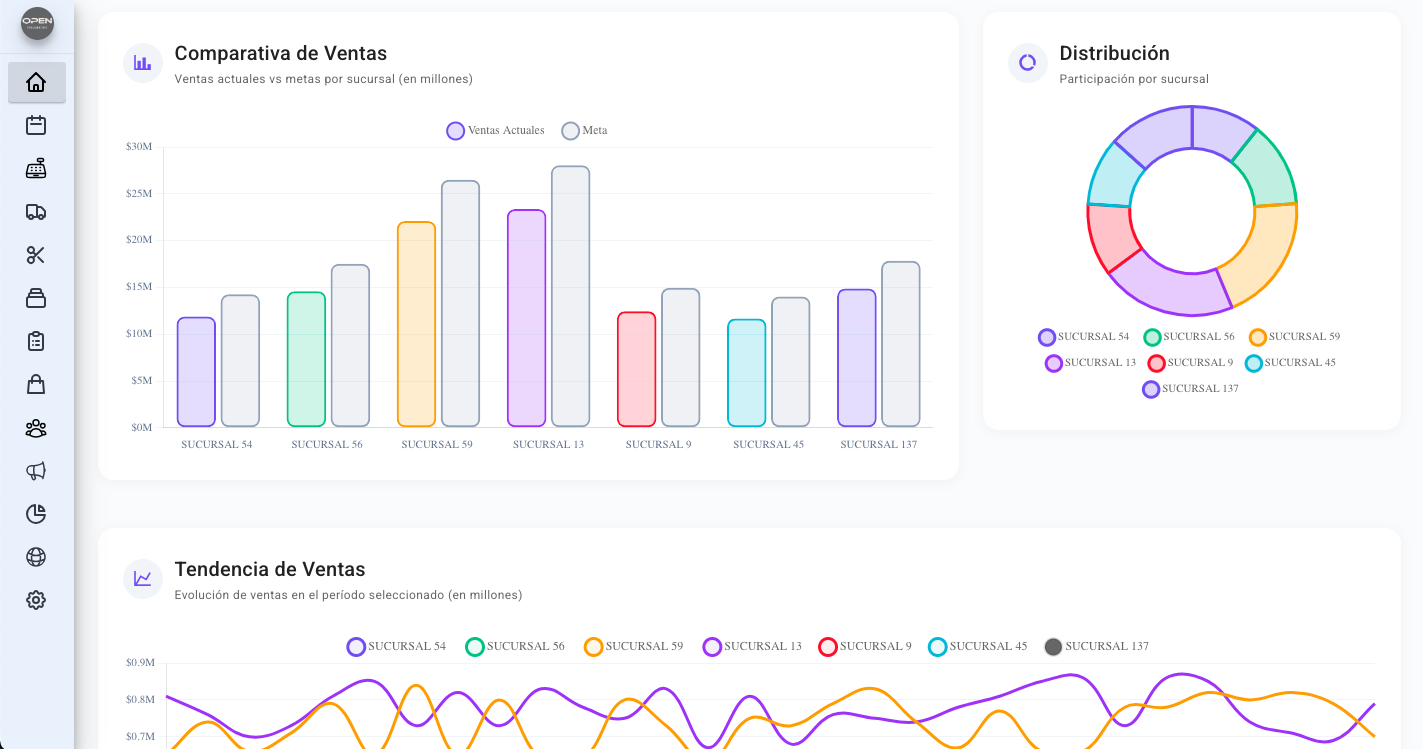The height and width of the screenshot is (749, 1423).
Task: Click the SUCURSAL 13 bar in the chart
Action: pos(527,320)
